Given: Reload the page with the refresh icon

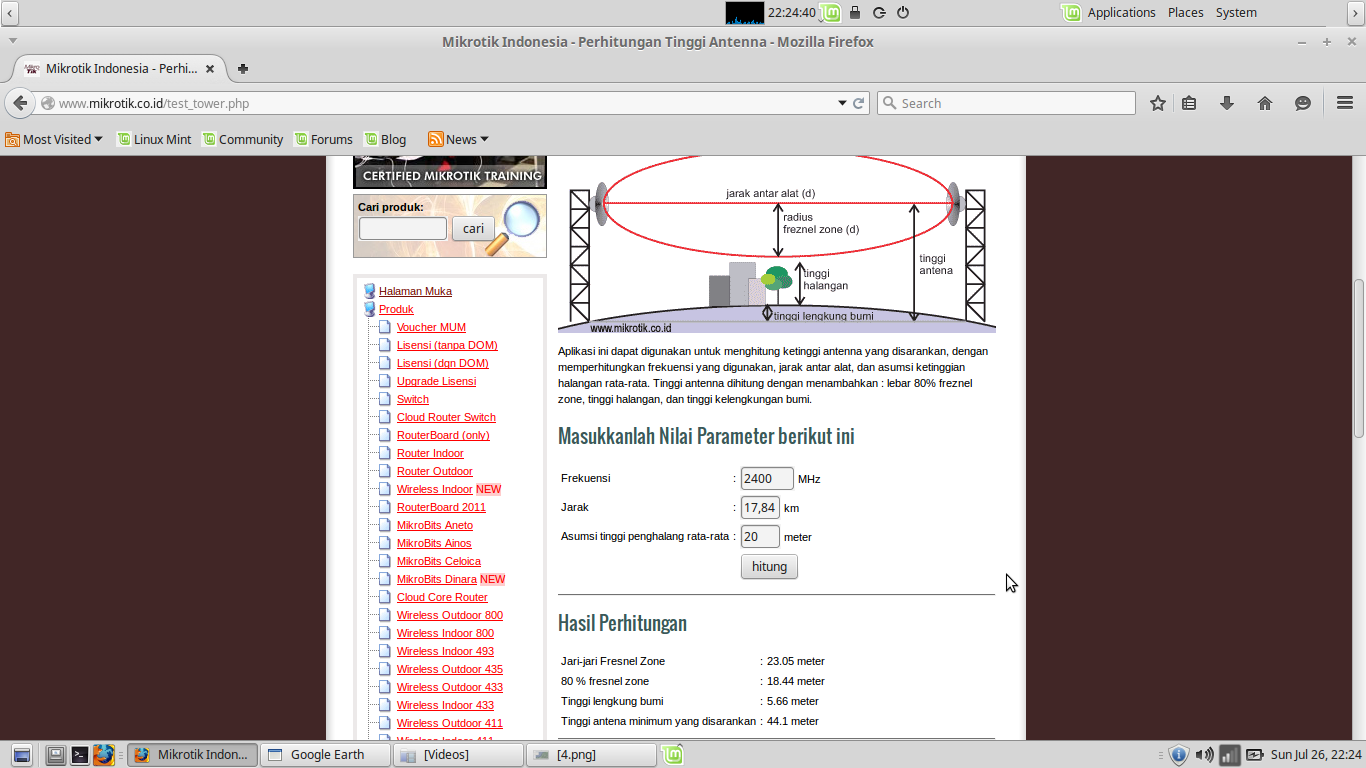Looking at the screenshot, I should [858, 103].
